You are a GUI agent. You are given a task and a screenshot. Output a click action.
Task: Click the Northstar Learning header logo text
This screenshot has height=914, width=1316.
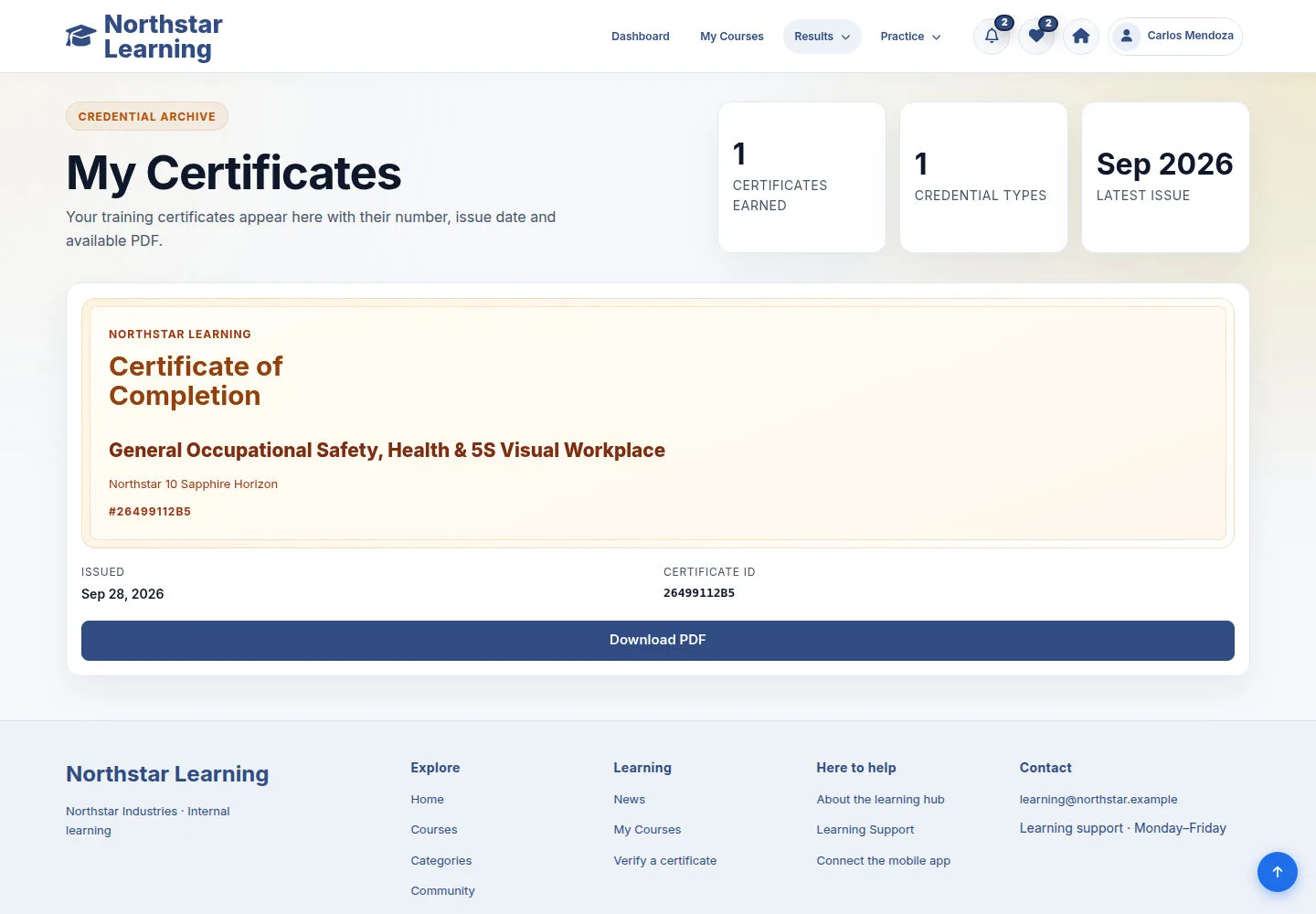coord(163,37)
